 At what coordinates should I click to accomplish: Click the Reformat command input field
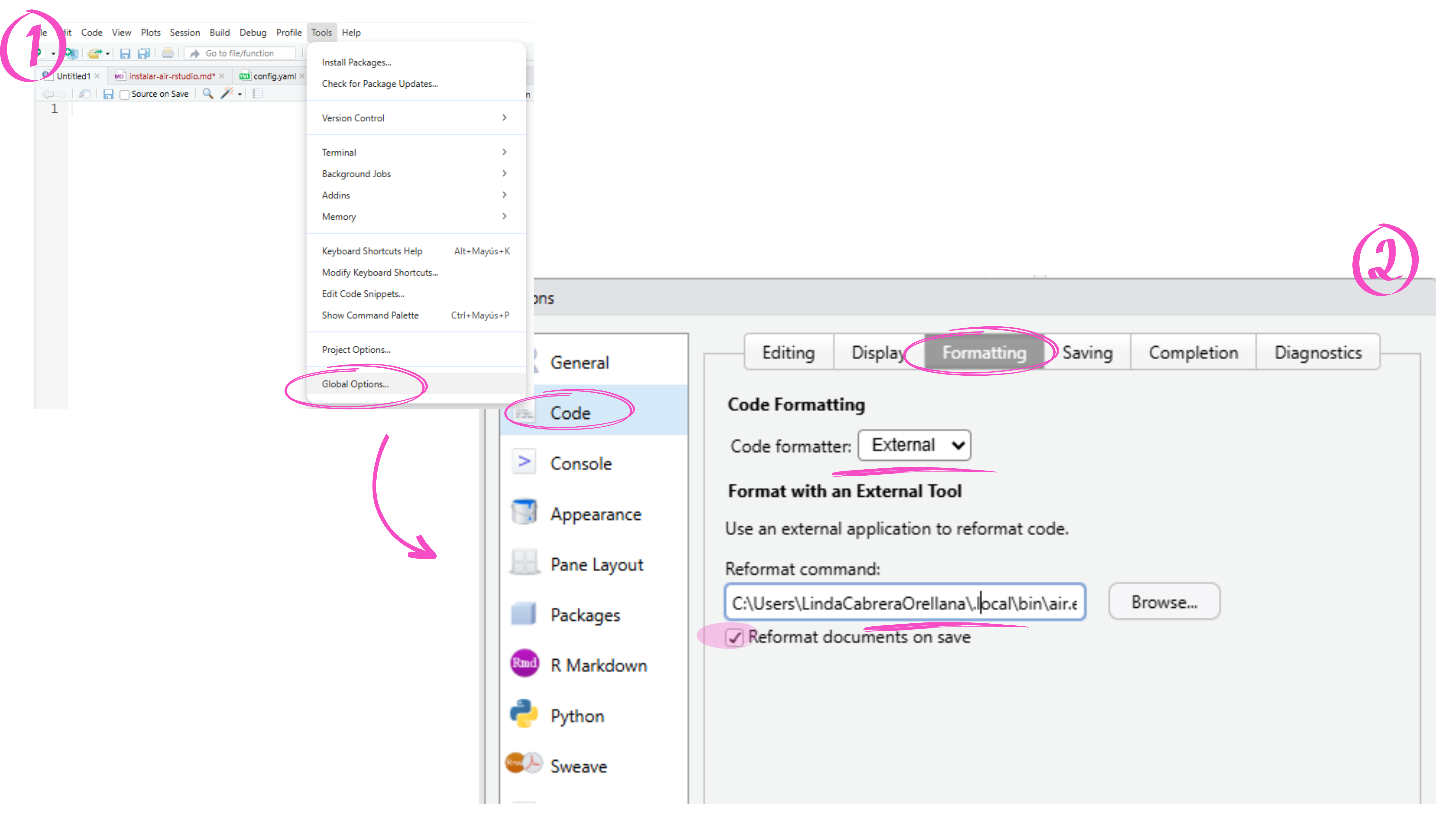click(905, 602)
